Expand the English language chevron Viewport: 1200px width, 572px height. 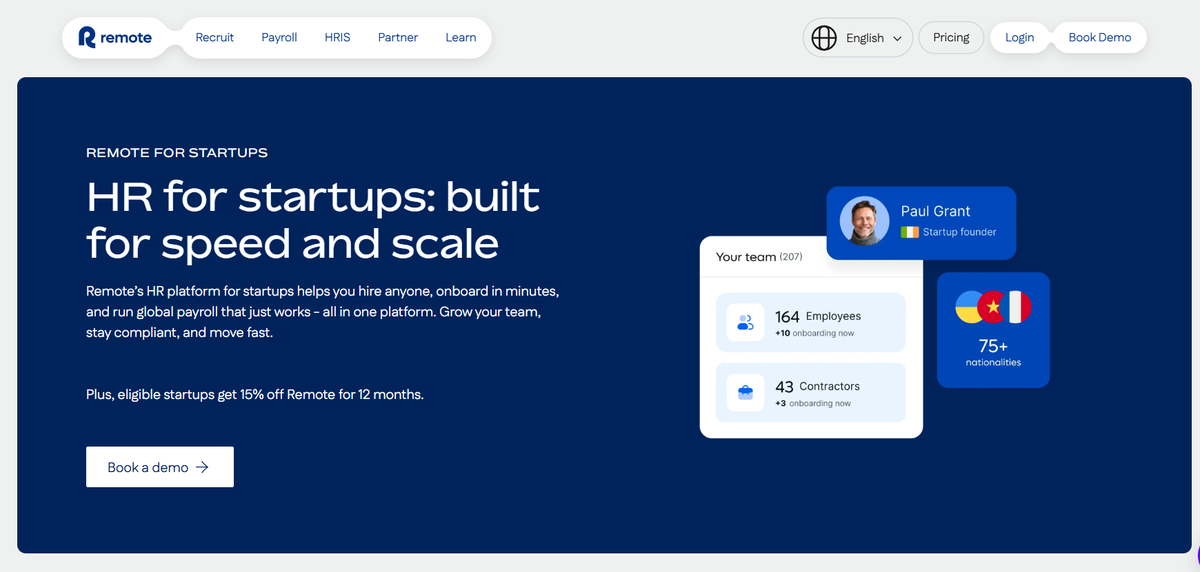point(897,39)
